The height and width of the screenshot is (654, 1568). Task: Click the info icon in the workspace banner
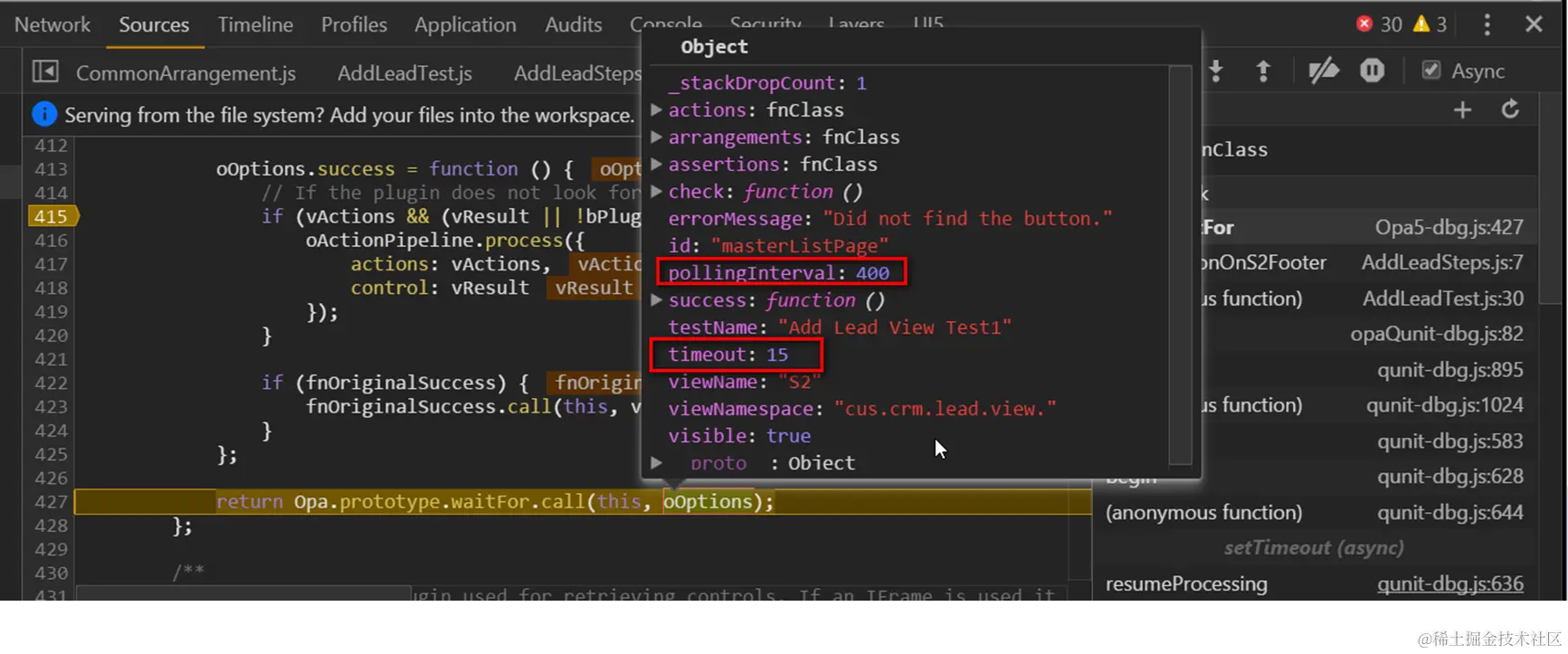coord(44,114)
